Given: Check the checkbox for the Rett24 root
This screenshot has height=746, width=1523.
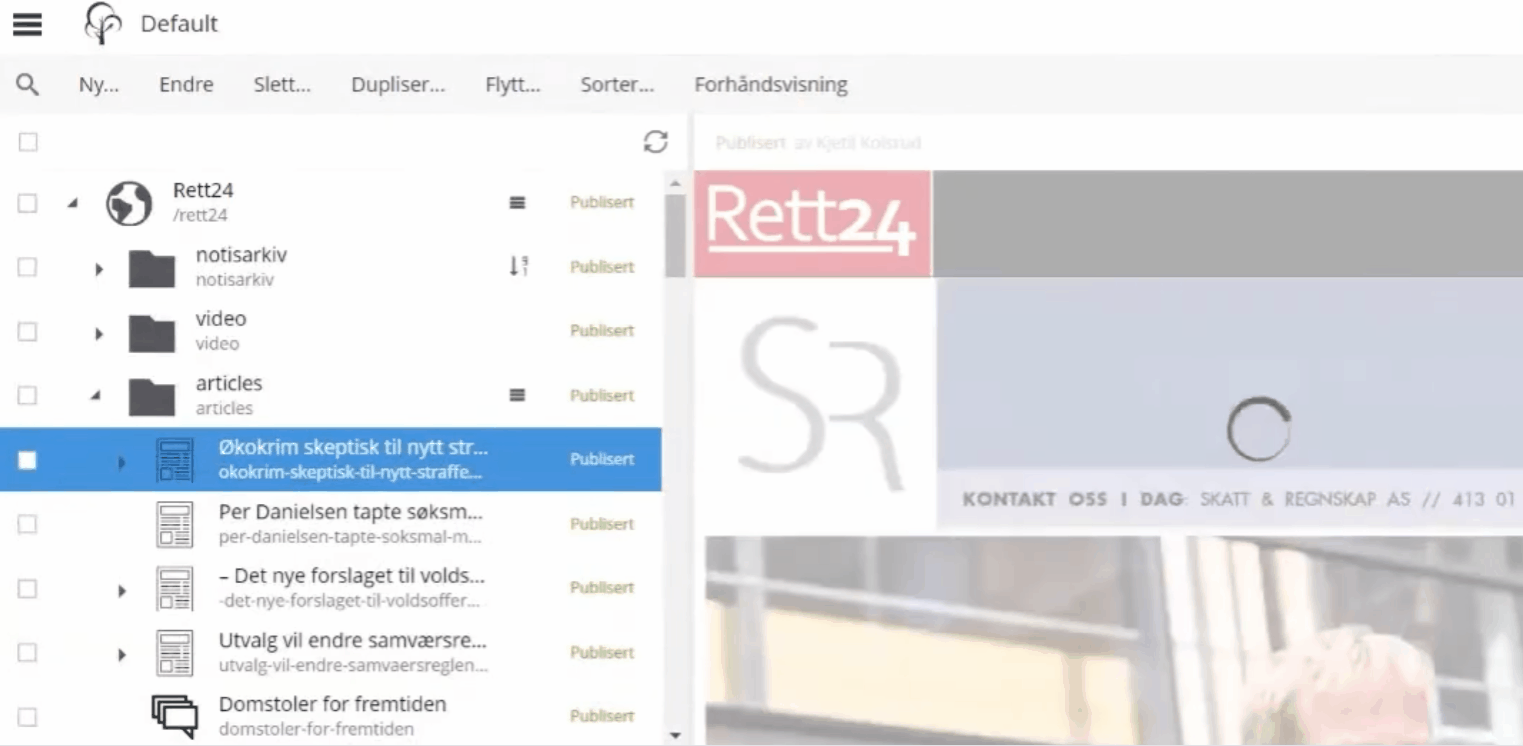Looking at the screenshot, I should pos(27,202).
